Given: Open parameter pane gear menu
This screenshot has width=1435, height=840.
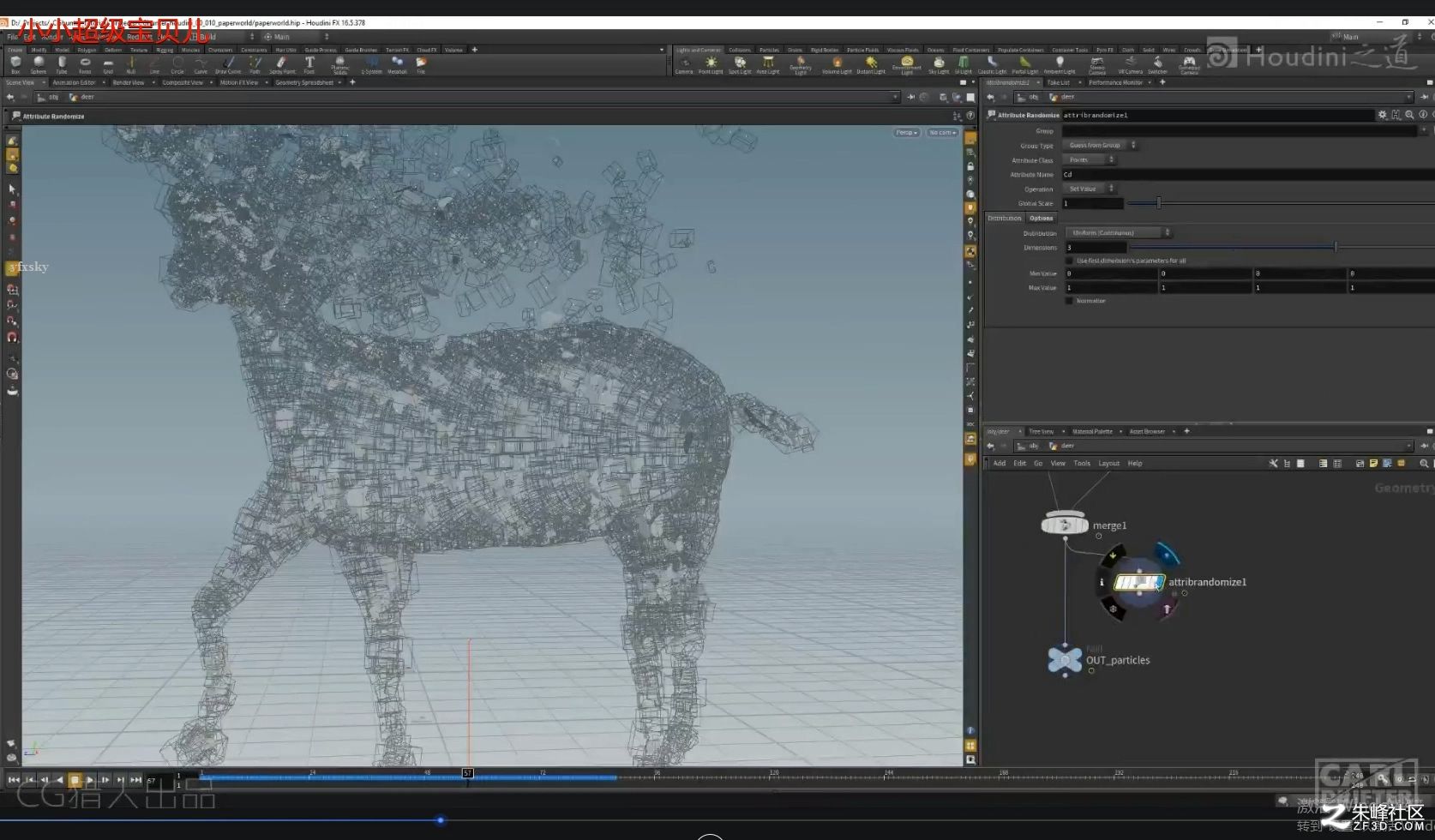Looking at the screenshot, I should (x=1383, y=115).
